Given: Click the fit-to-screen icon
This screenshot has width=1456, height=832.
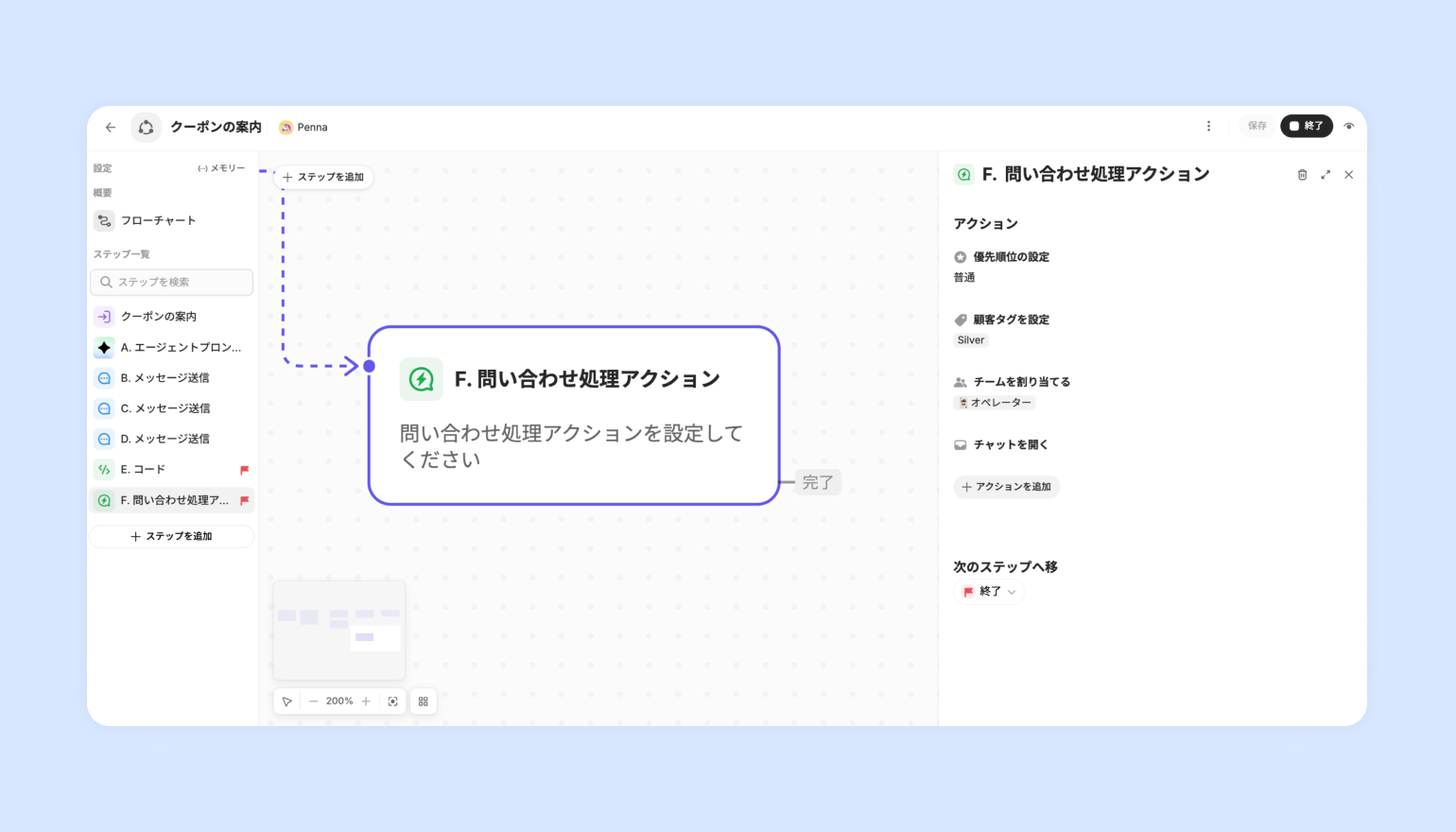Looking at the screenshot, I should 392,702.
